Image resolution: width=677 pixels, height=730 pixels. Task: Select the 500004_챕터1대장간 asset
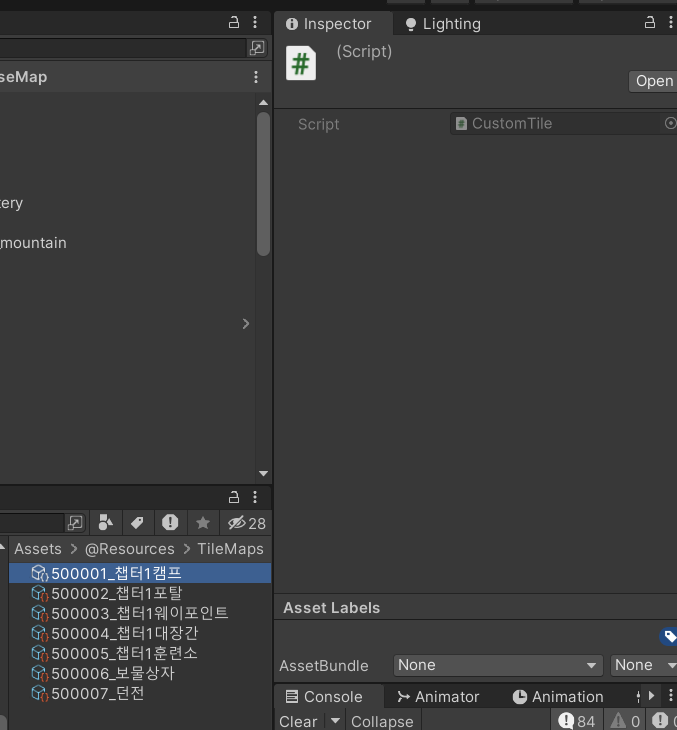click(140, 633)
